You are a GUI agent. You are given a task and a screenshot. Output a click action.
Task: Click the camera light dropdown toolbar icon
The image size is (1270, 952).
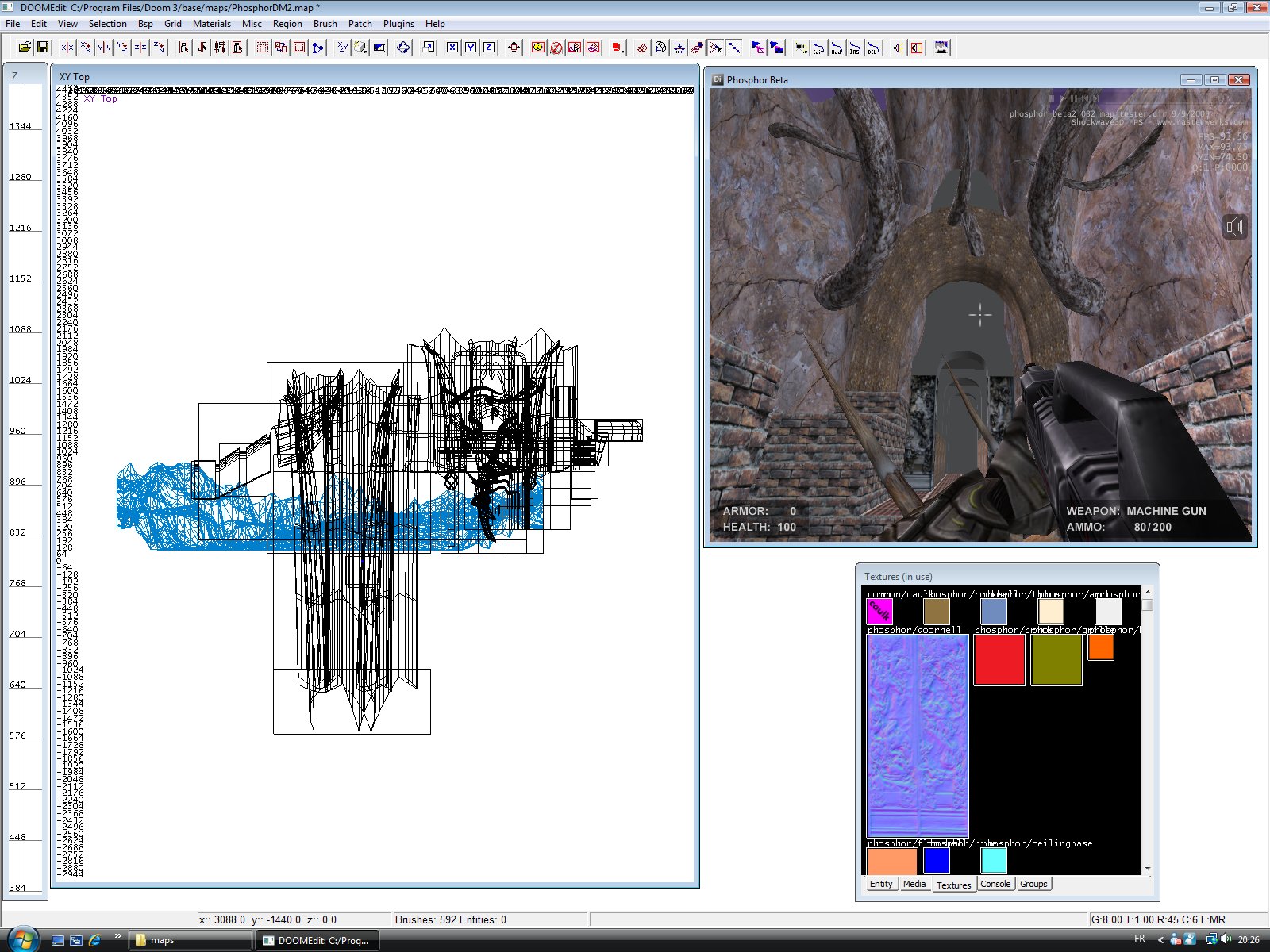(x=801, y=48)
